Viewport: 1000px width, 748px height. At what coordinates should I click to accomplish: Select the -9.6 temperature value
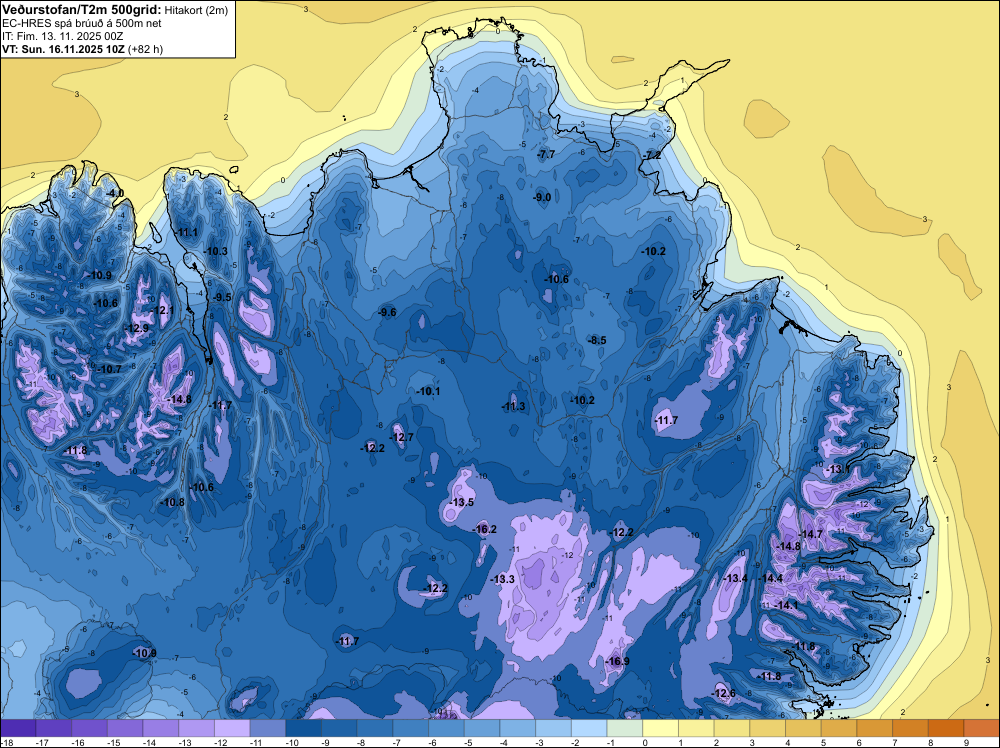(x=387, y=312)
